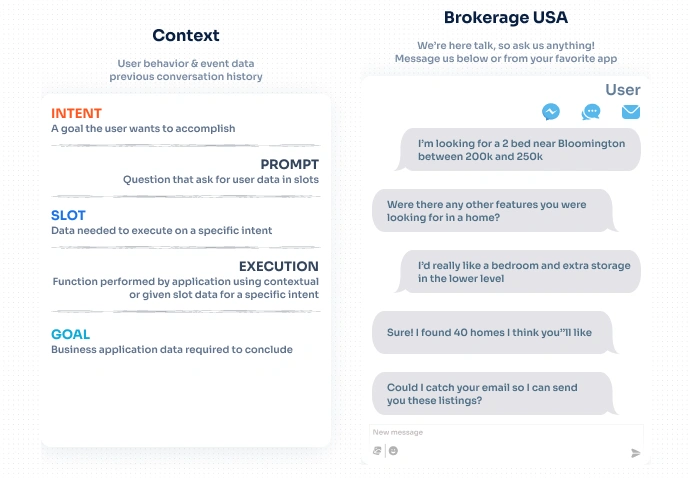Click the email envelope icon

[631, 112]
